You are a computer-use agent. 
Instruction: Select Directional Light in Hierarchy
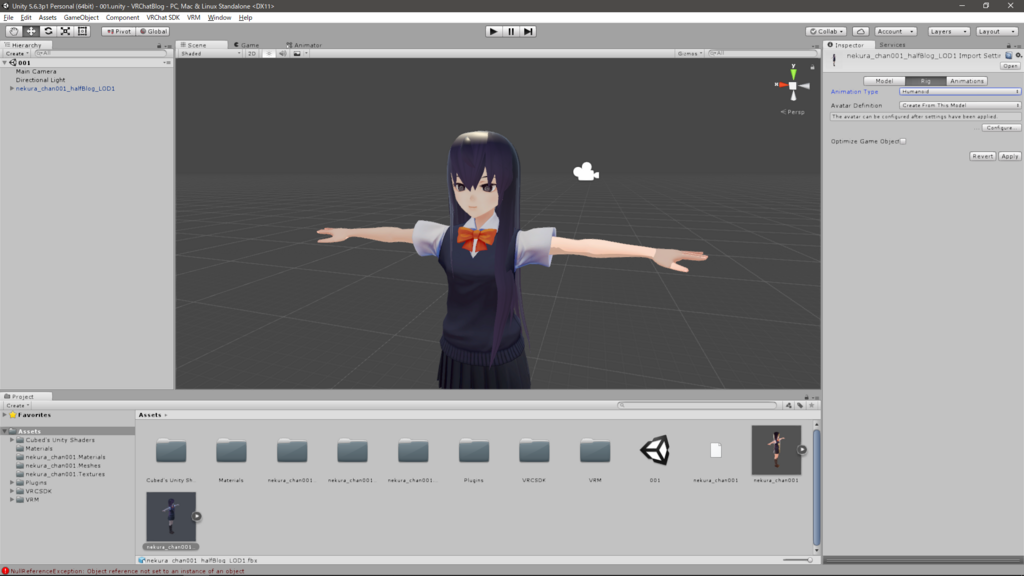tap(40, 80)
